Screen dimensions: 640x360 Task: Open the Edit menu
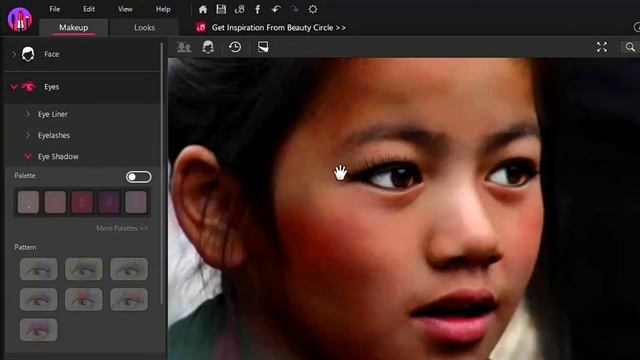click(89, 9)
